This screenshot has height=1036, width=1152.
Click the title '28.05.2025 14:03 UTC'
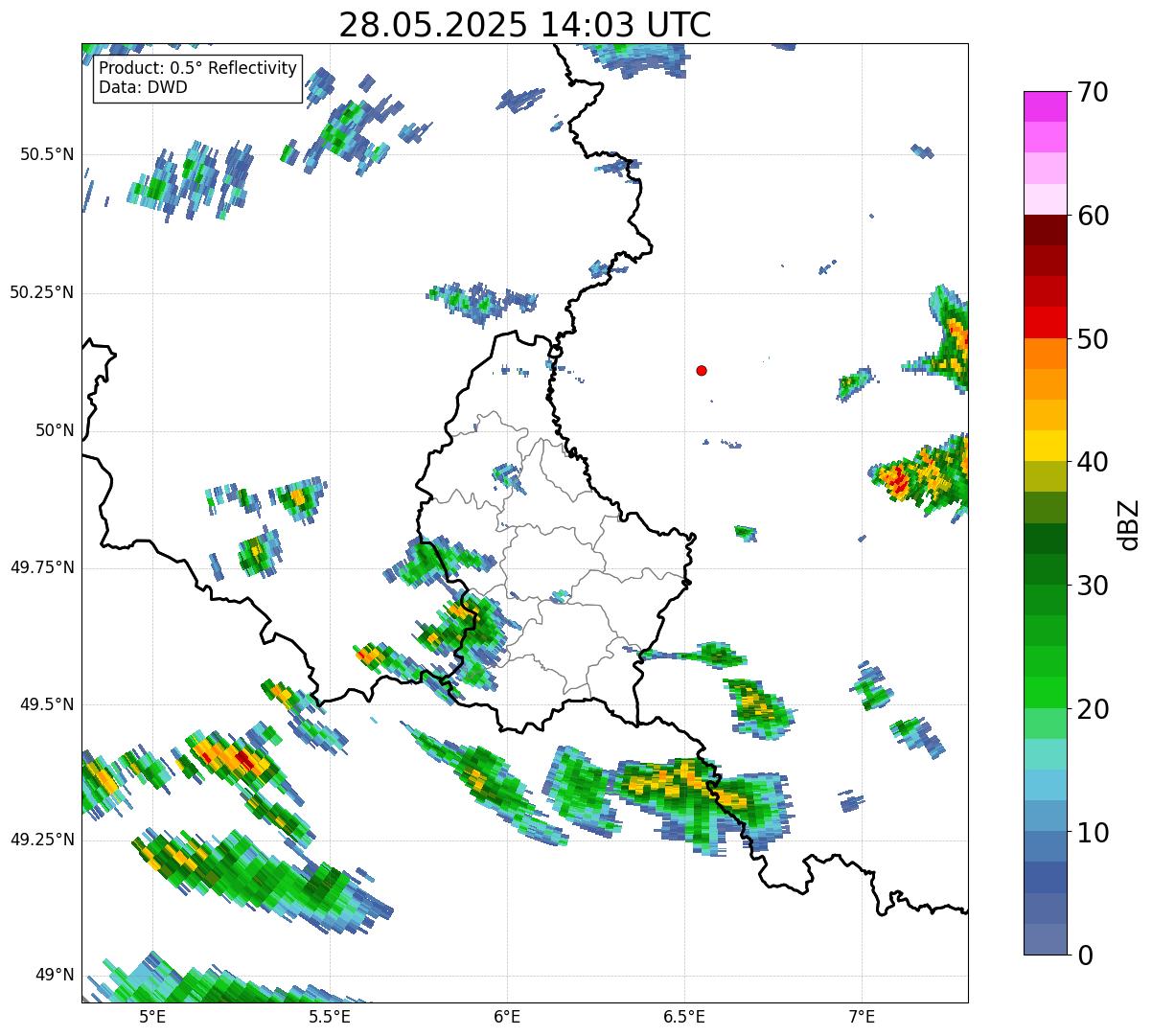[x=525, y=25]
